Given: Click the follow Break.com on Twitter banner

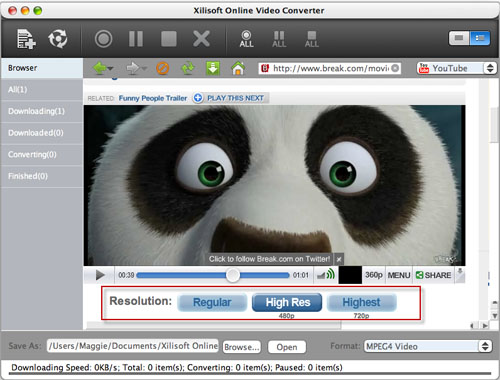Looking at the screenshot, I should click(x=269, y=259).
